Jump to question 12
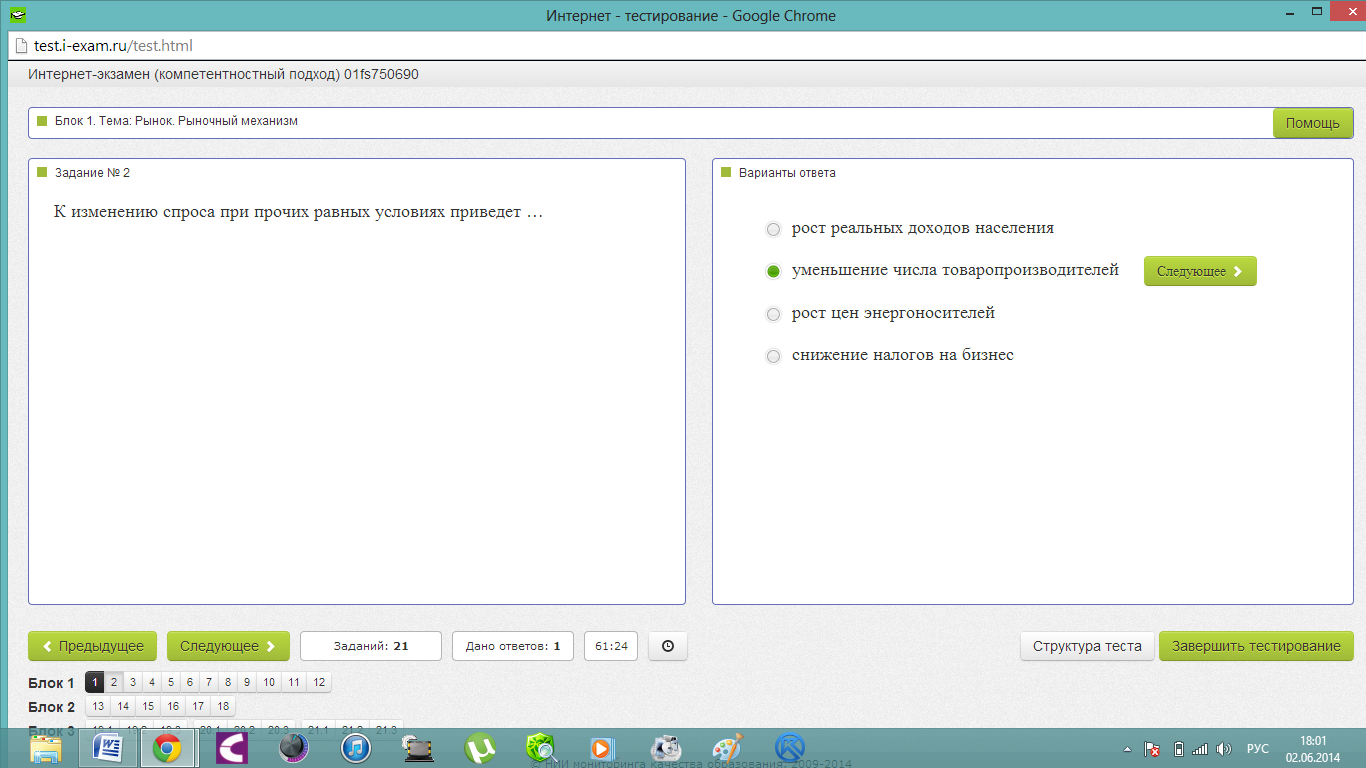Viewport: 1366px width, 768px height. click(x=319, y=682)
